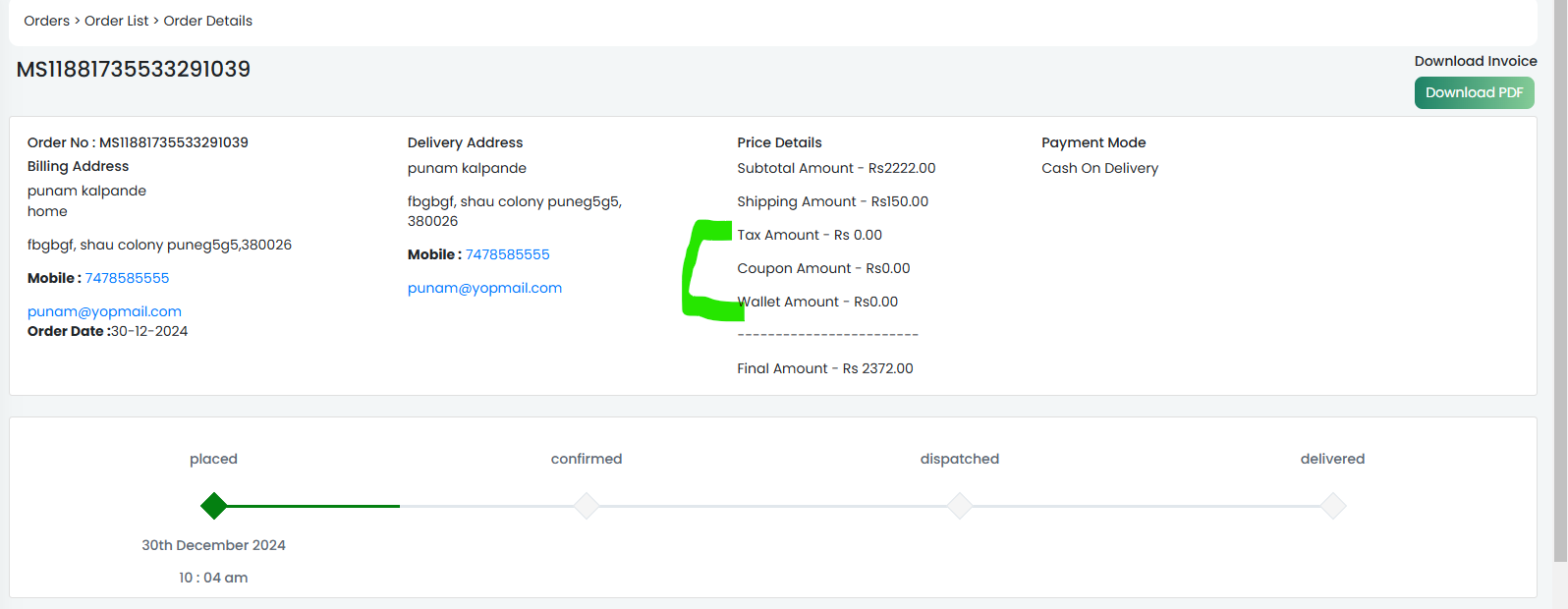The height and width of the screenshot is (609, 1568).
Task: Click the confirmed status diamond marker
Action: tap(587, 506)
